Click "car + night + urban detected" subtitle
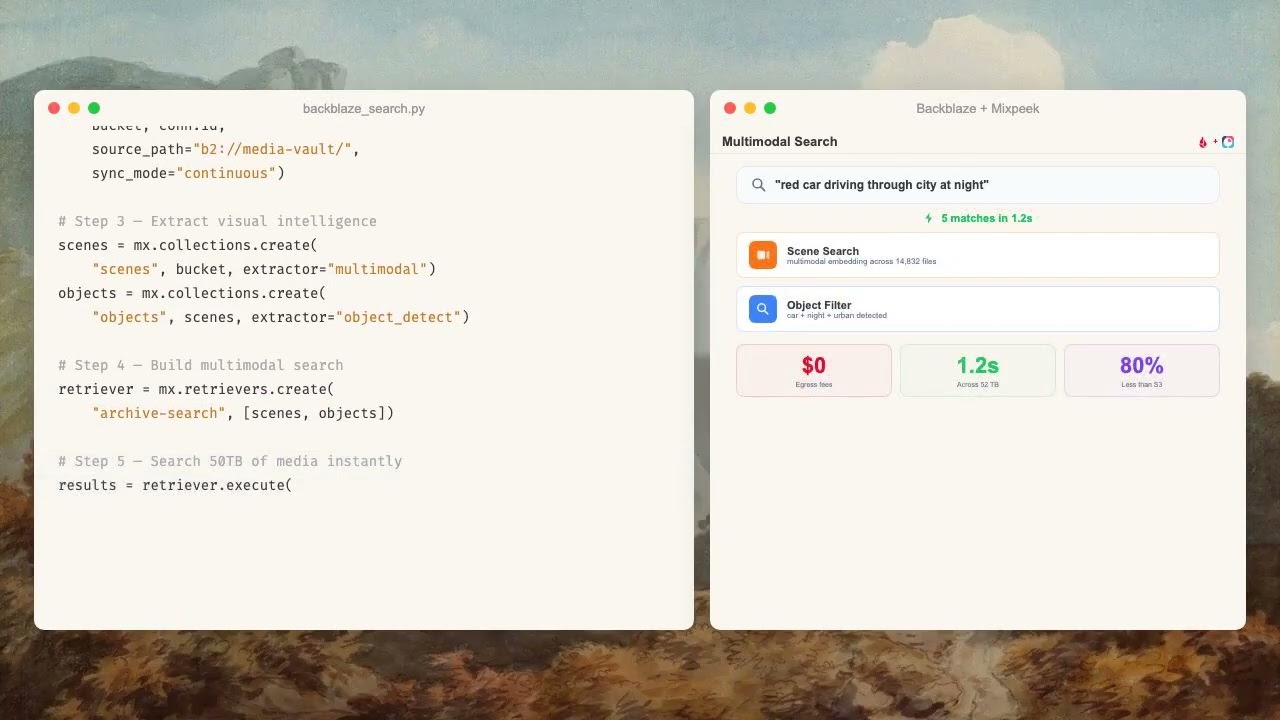 coord(837,316)
